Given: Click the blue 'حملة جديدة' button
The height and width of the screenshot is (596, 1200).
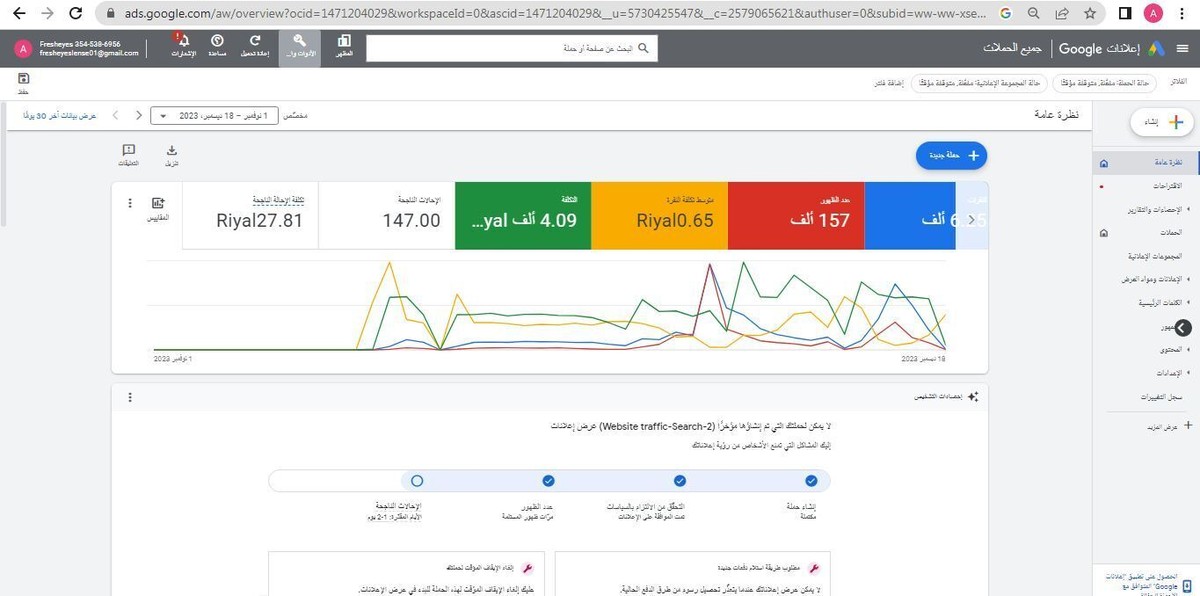Looking at the screenshot, I should coord(950,155).
